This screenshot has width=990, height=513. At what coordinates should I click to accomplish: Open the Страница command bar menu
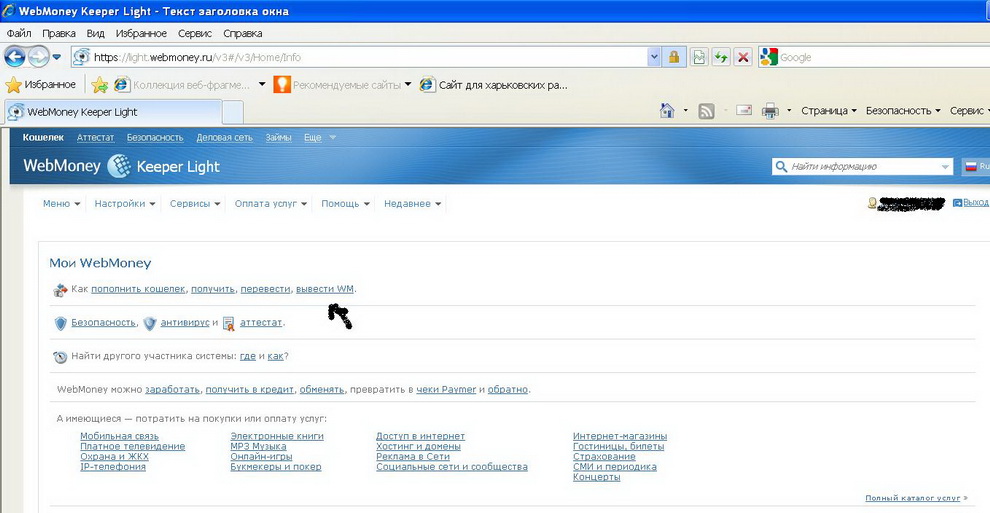pyautogui.click(x=828, y=110)
